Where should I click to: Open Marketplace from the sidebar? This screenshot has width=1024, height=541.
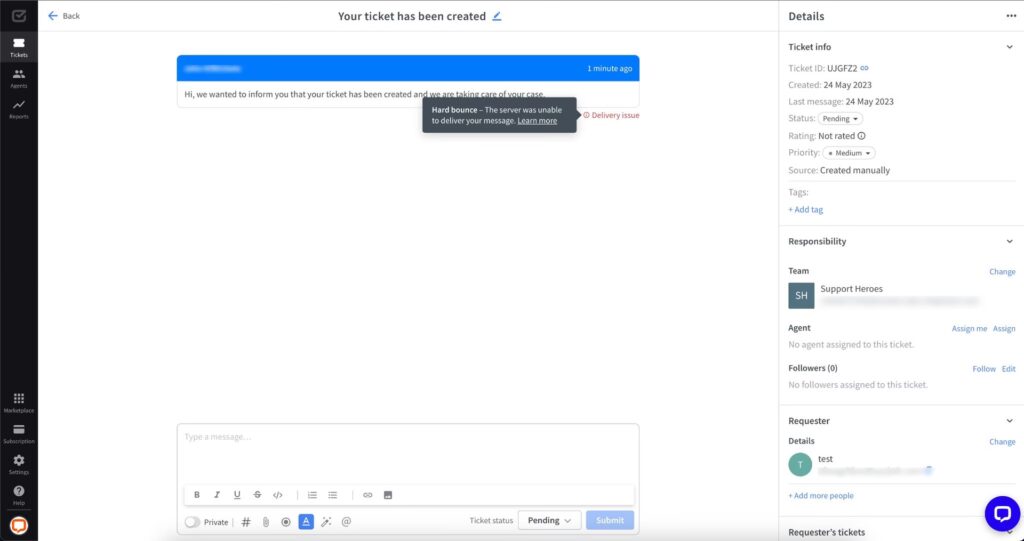coord(19,402)
